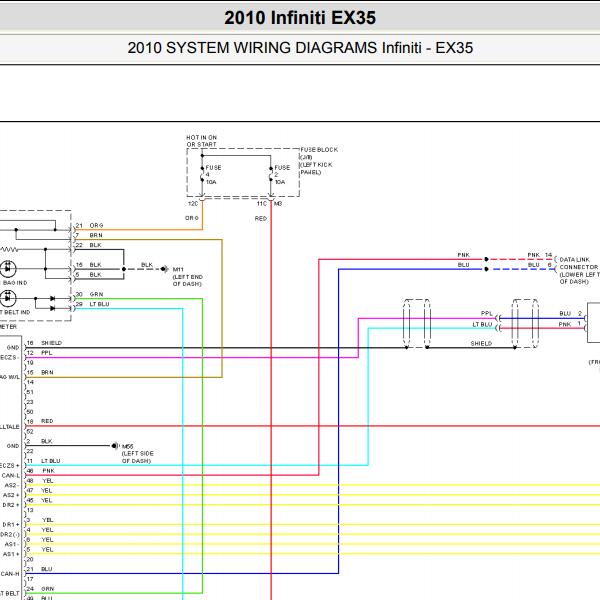Click pin '48 YEL' on the control unit
The width and height of the screenshot is (600, 600).
40,481
